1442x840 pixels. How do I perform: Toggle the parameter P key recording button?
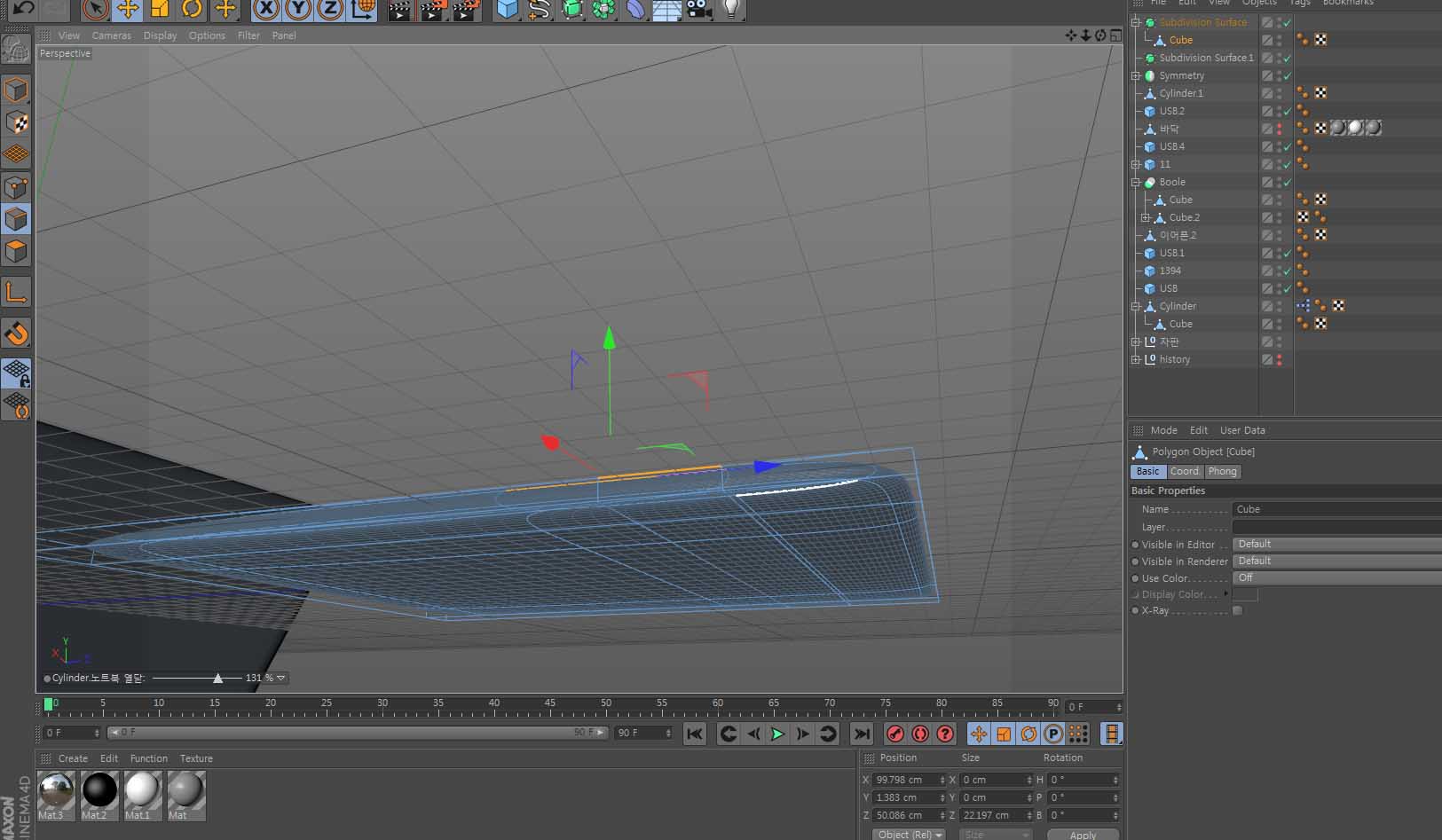[x=1053, y=734]
